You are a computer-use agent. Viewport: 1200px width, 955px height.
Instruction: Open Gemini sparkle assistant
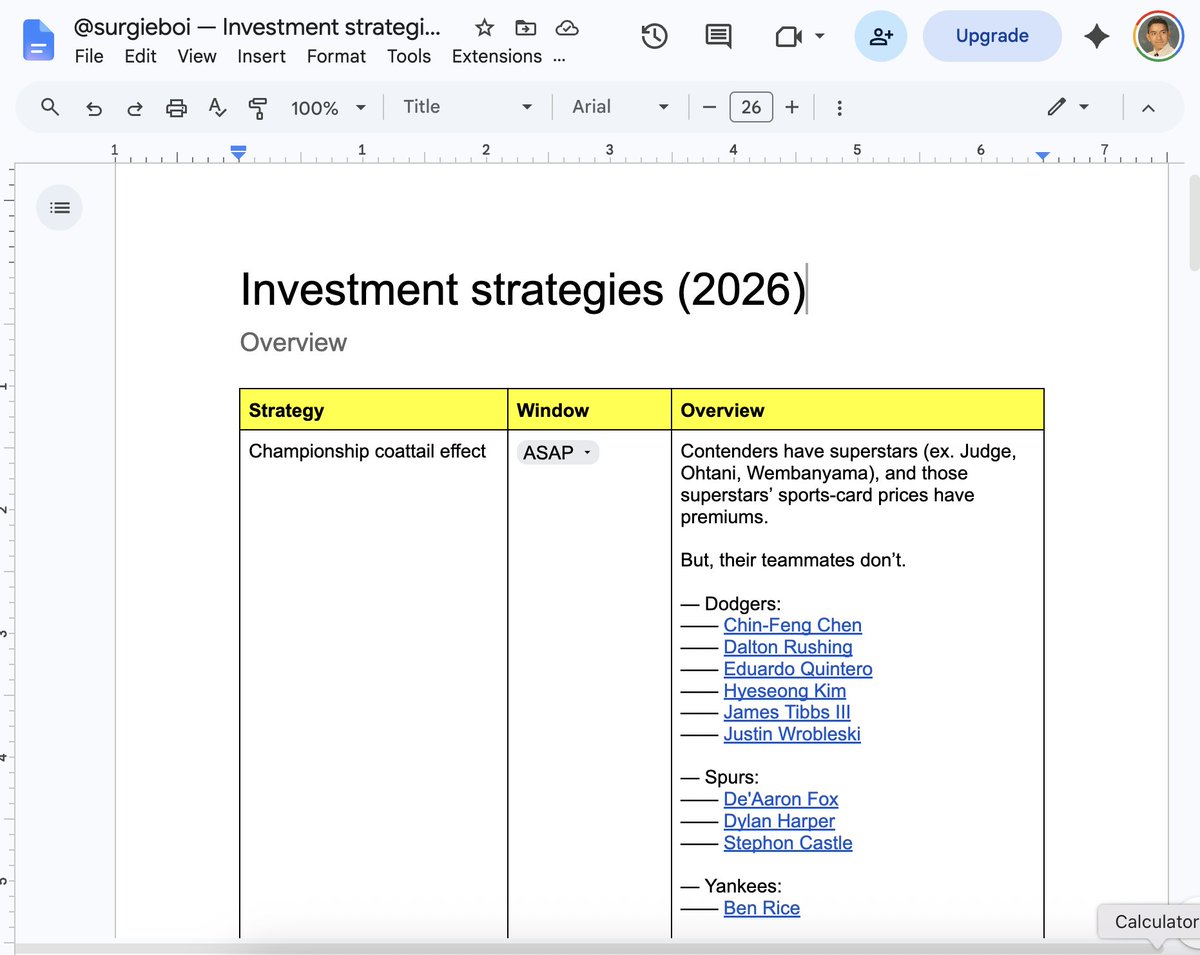(1097, 36)
